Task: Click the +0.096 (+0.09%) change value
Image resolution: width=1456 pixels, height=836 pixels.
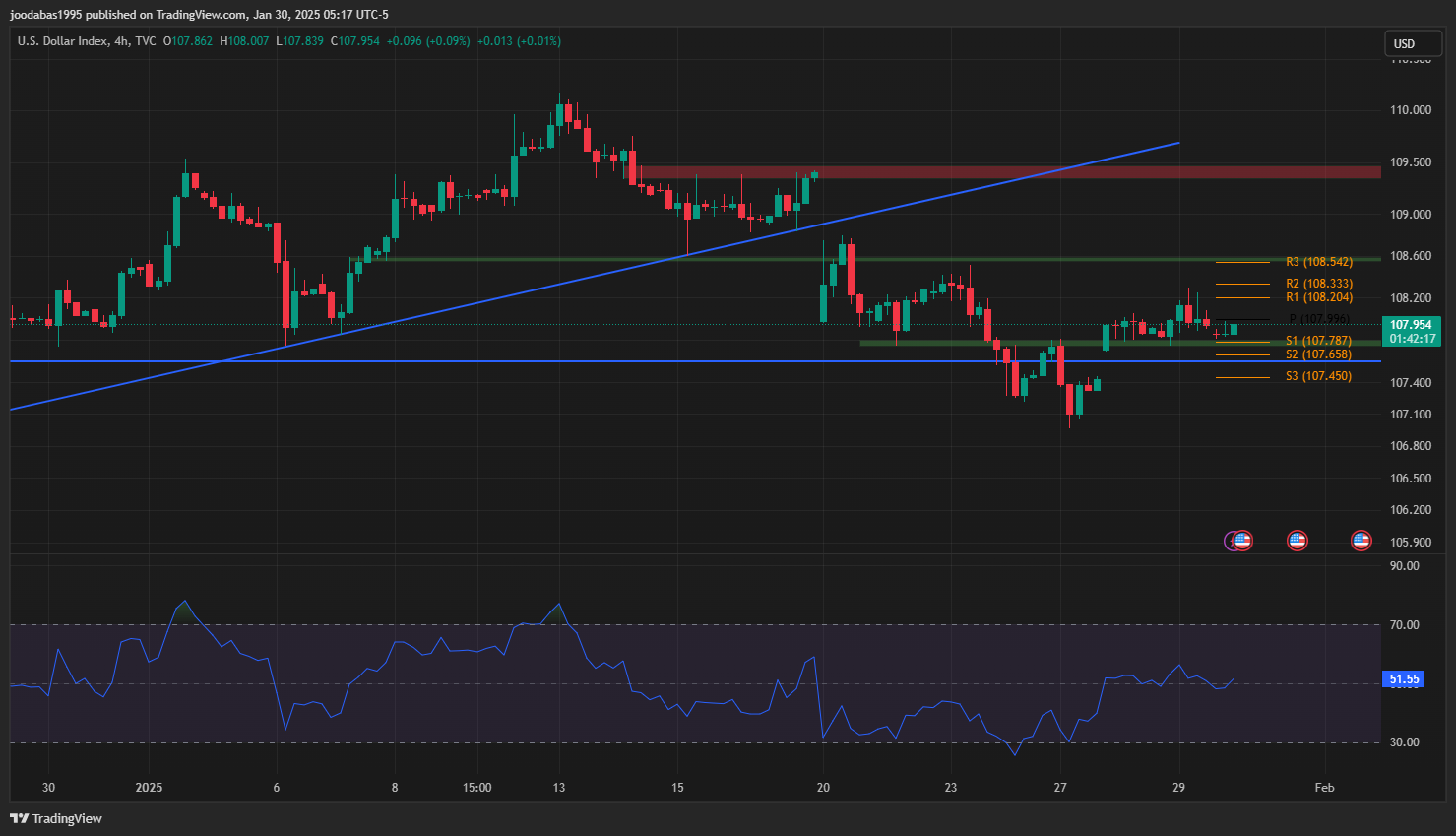Action: coord(428,41)
